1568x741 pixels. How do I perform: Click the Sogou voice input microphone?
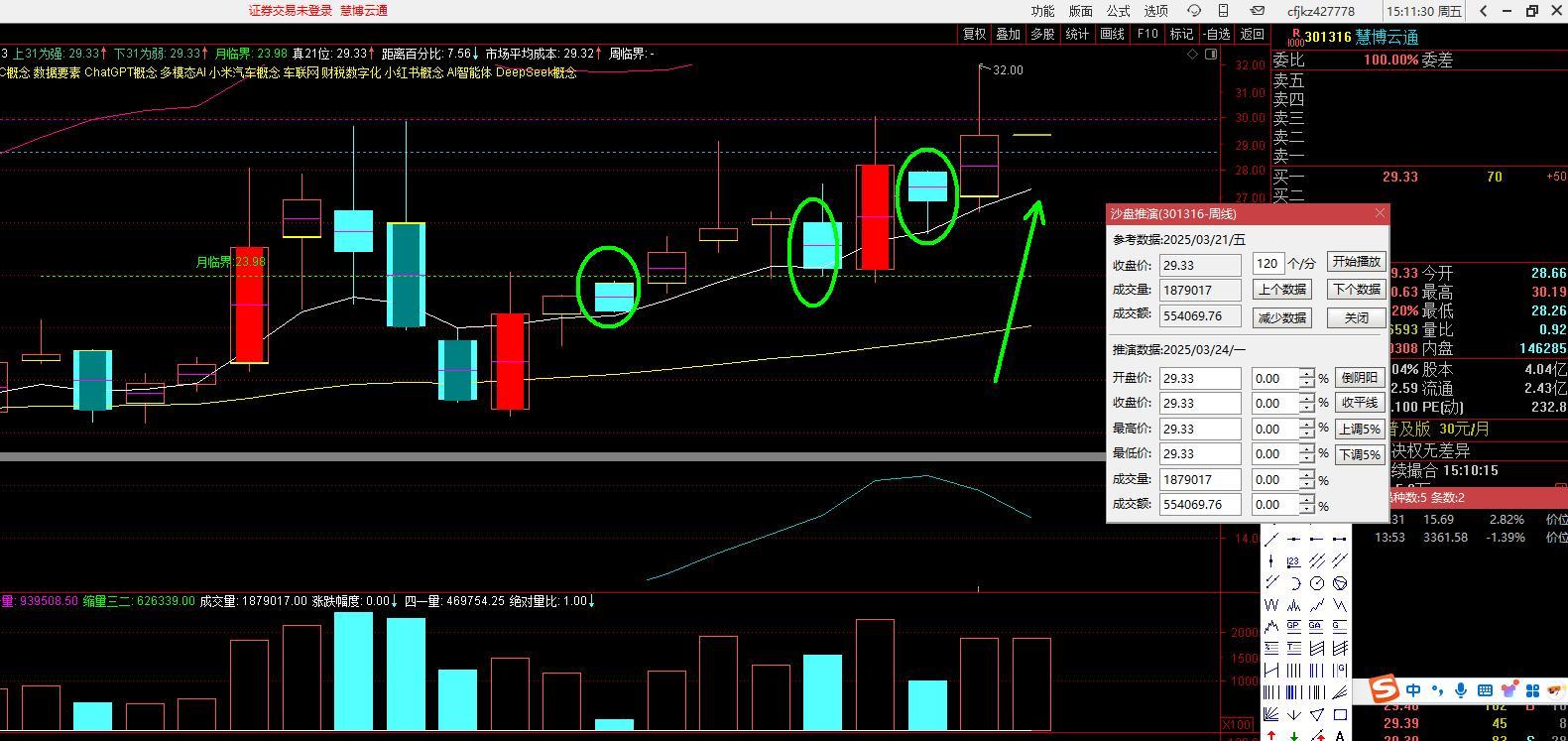[x=1460, y=690]
